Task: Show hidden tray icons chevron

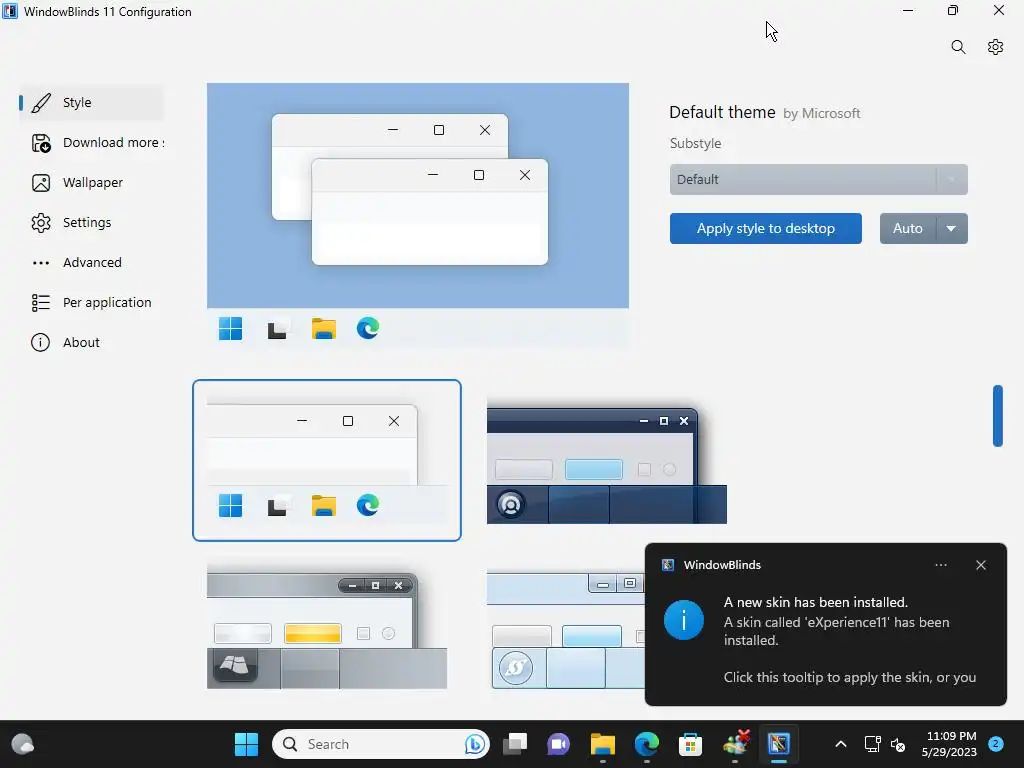Action: (x=841, y=744)
